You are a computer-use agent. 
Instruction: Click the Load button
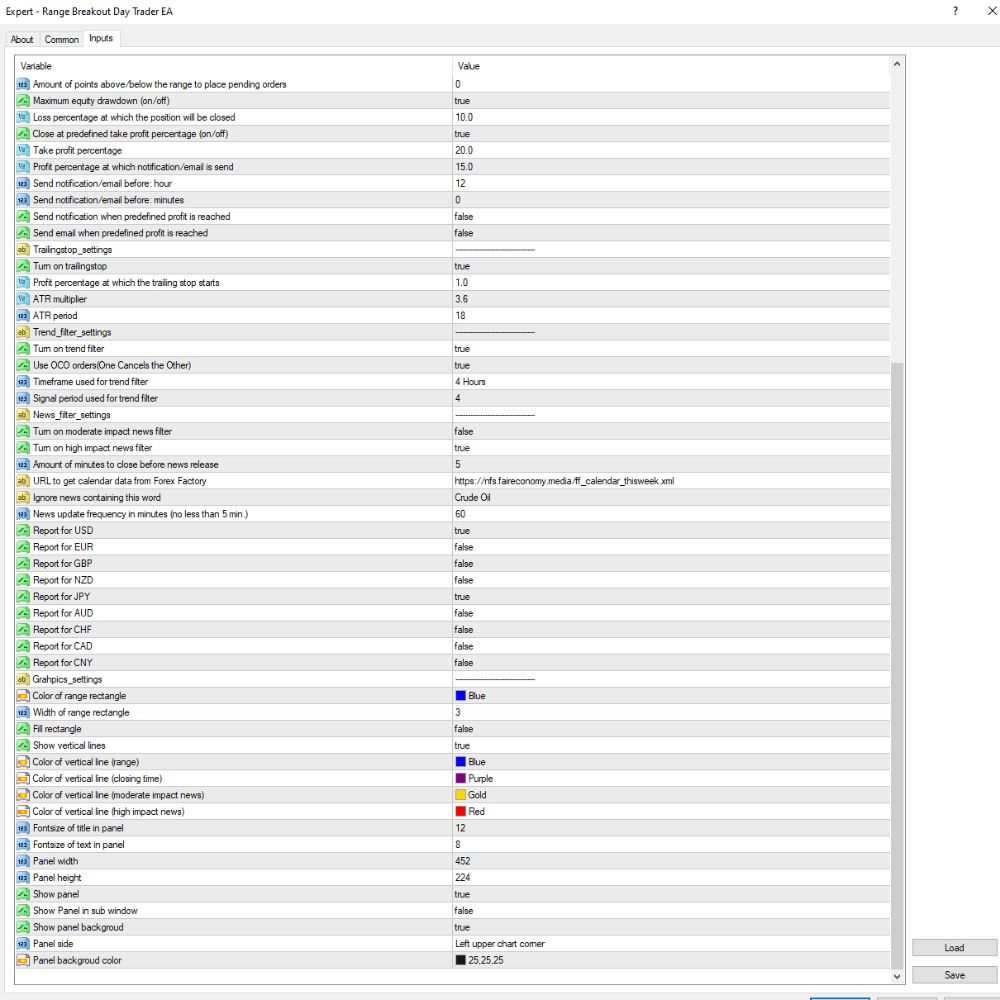click(x=954, y=948)
